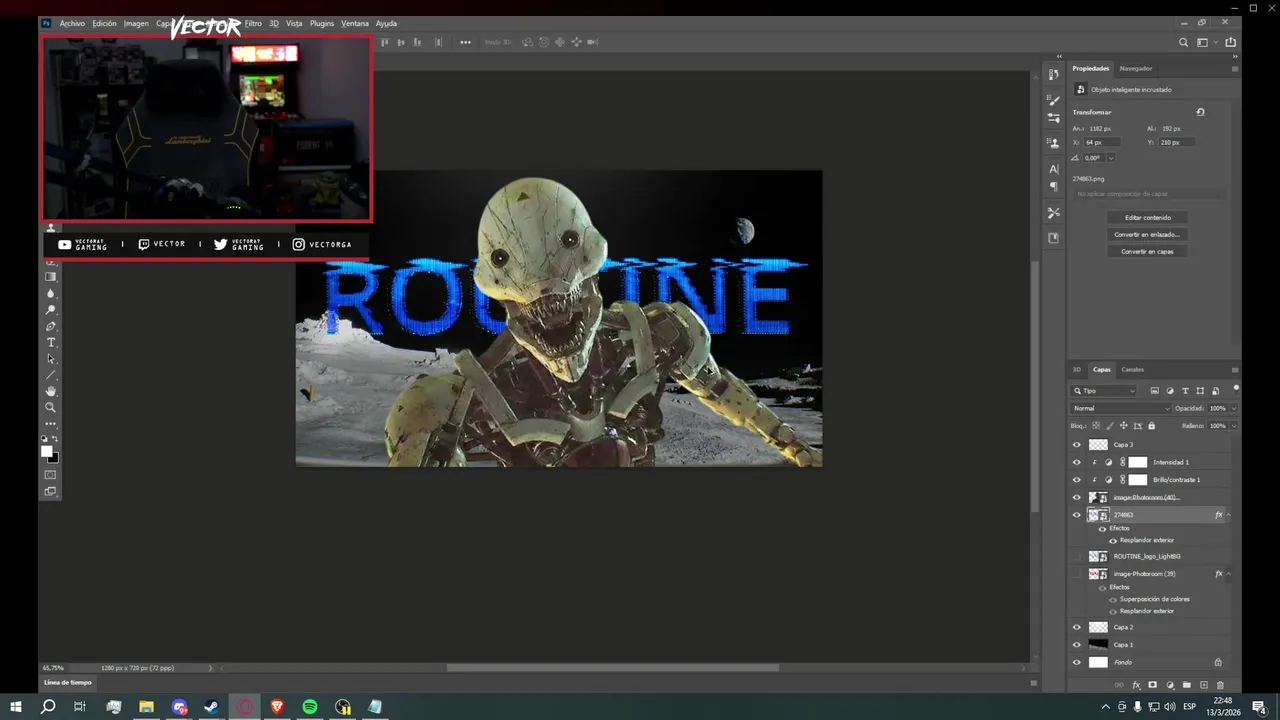Open the Edición menu
Image resolution: width=1280 pixels, height=720 pixels.
click(x=104, y=23)
